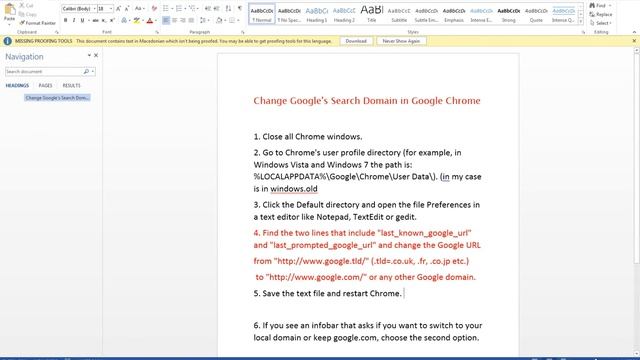Image resolution: width=640 pixels, height=360 pixels.
Task: Click the Download proofing tools button
Action: [x=356, y=41]
